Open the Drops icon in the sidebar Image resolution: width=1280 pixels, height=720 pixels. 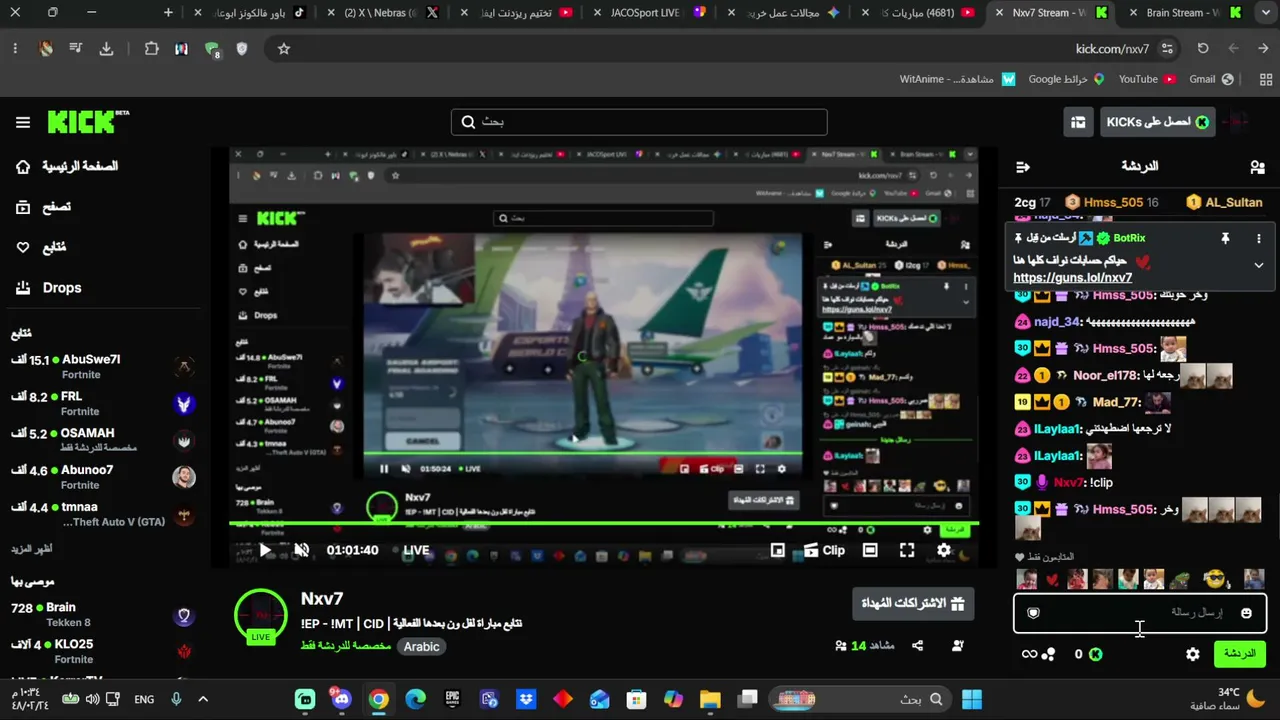coord(23,288)
